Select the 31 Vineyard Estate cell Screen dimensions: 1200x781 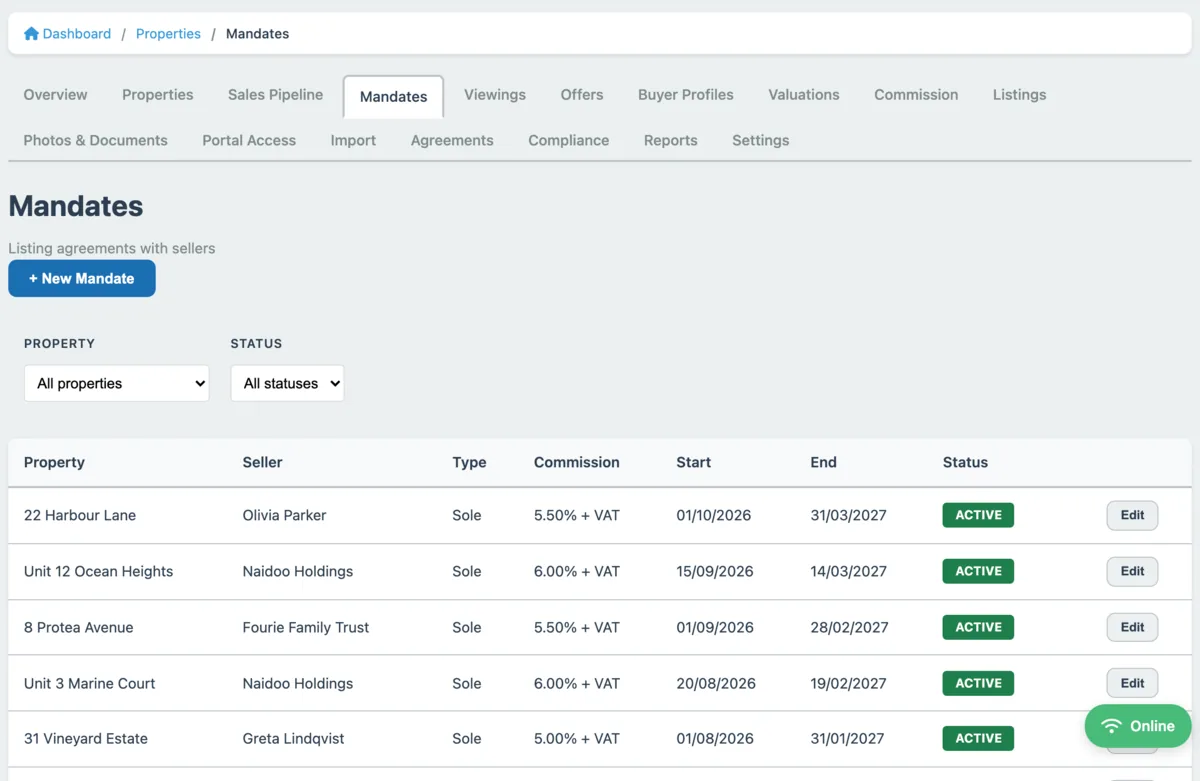[86, 739]
